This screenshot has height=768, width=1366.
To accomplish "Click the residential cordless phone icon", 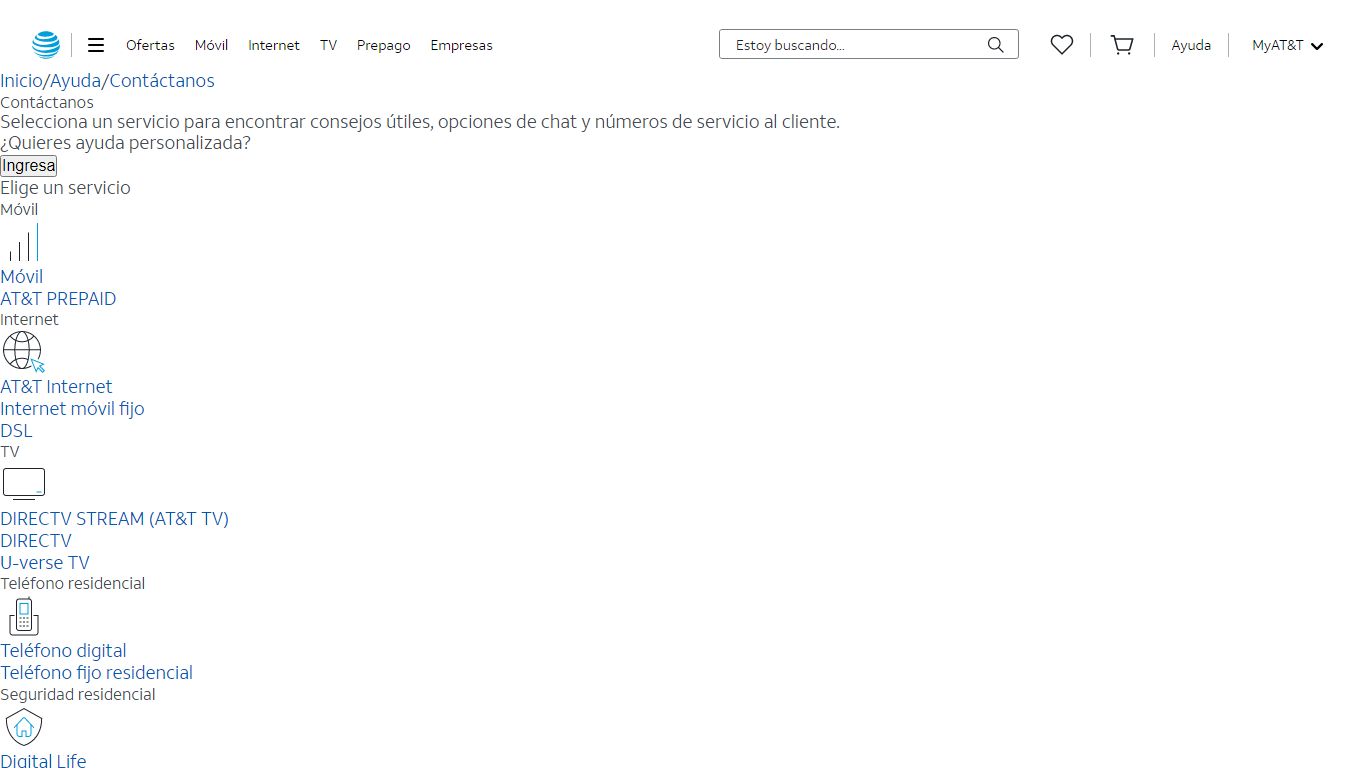I will [24, 616].
